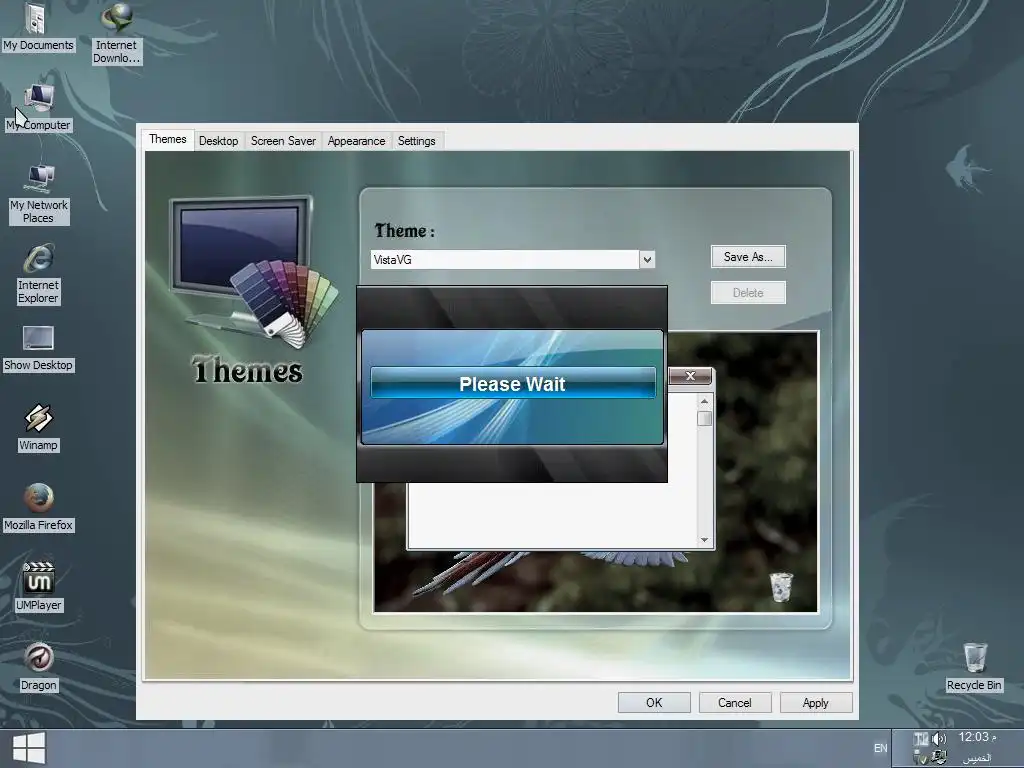Switch to the Themes tab
Image resolution: width=1024 pixels, height=768 pixels.
pos(168,139)
